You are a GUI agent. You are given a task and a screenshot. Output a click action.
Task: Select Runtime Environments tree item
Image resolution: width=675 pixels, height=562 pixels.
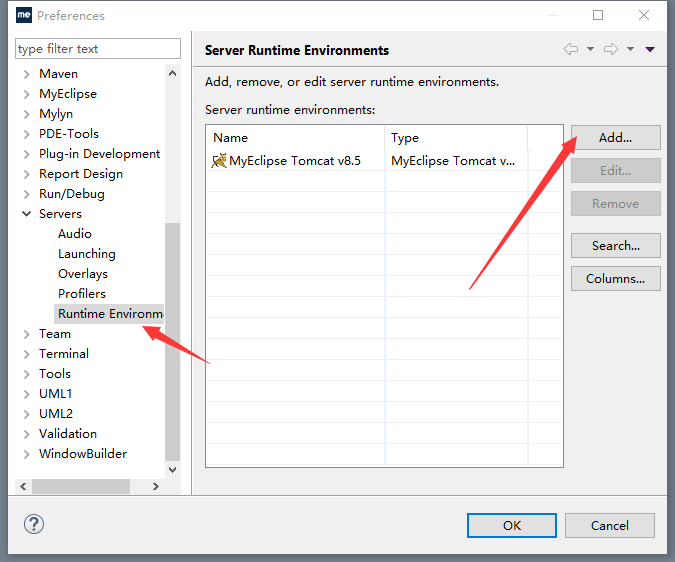tap(109, 314)
